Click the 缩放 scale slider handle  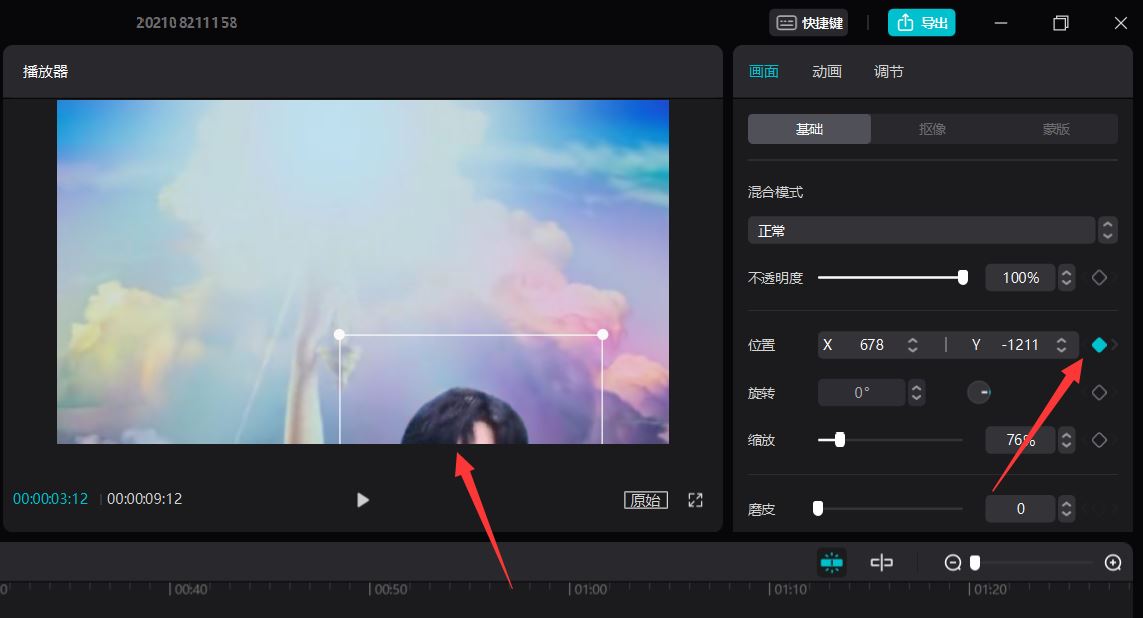[x=840, y=439]
